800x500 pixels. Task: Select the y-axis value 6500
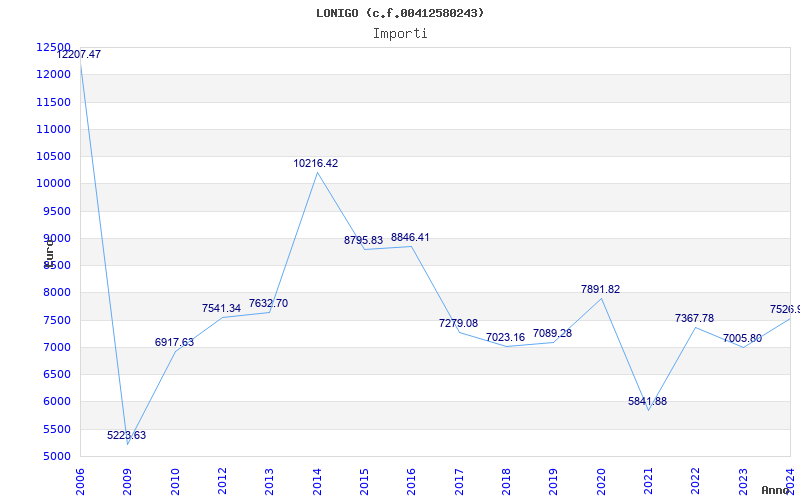coord(57,374)
